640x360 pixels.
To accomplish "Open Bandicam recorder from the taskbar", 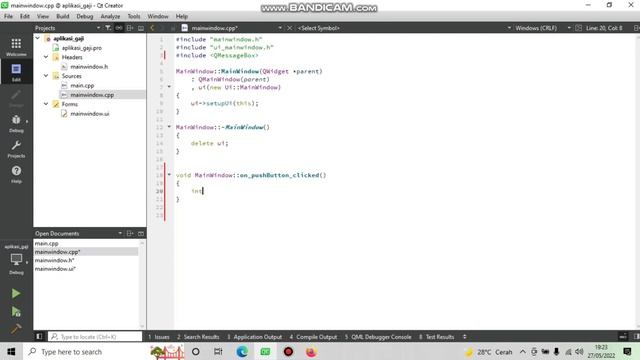I will click(288, 351).
